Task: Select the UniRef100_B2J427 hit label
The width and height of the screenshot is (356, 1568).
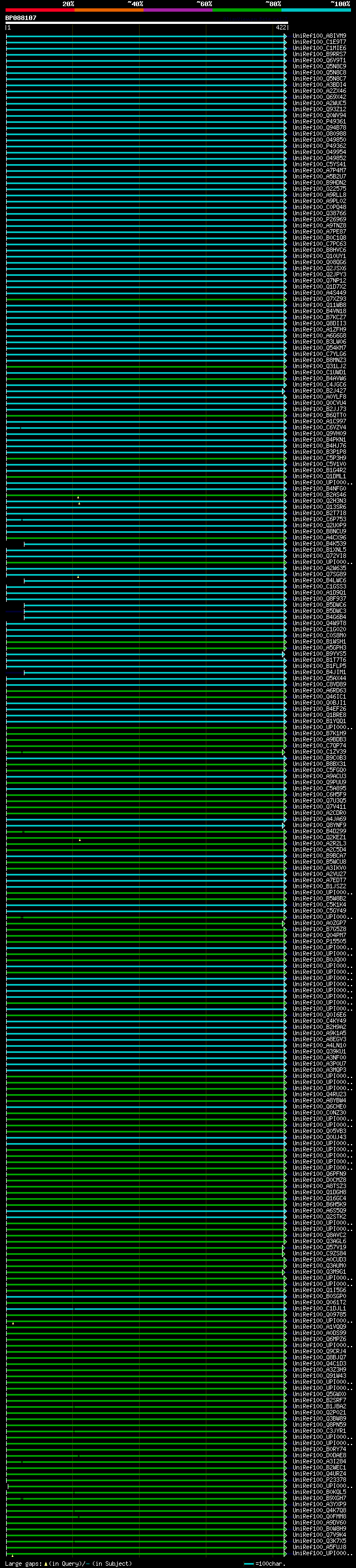Action: coord(319,391)
